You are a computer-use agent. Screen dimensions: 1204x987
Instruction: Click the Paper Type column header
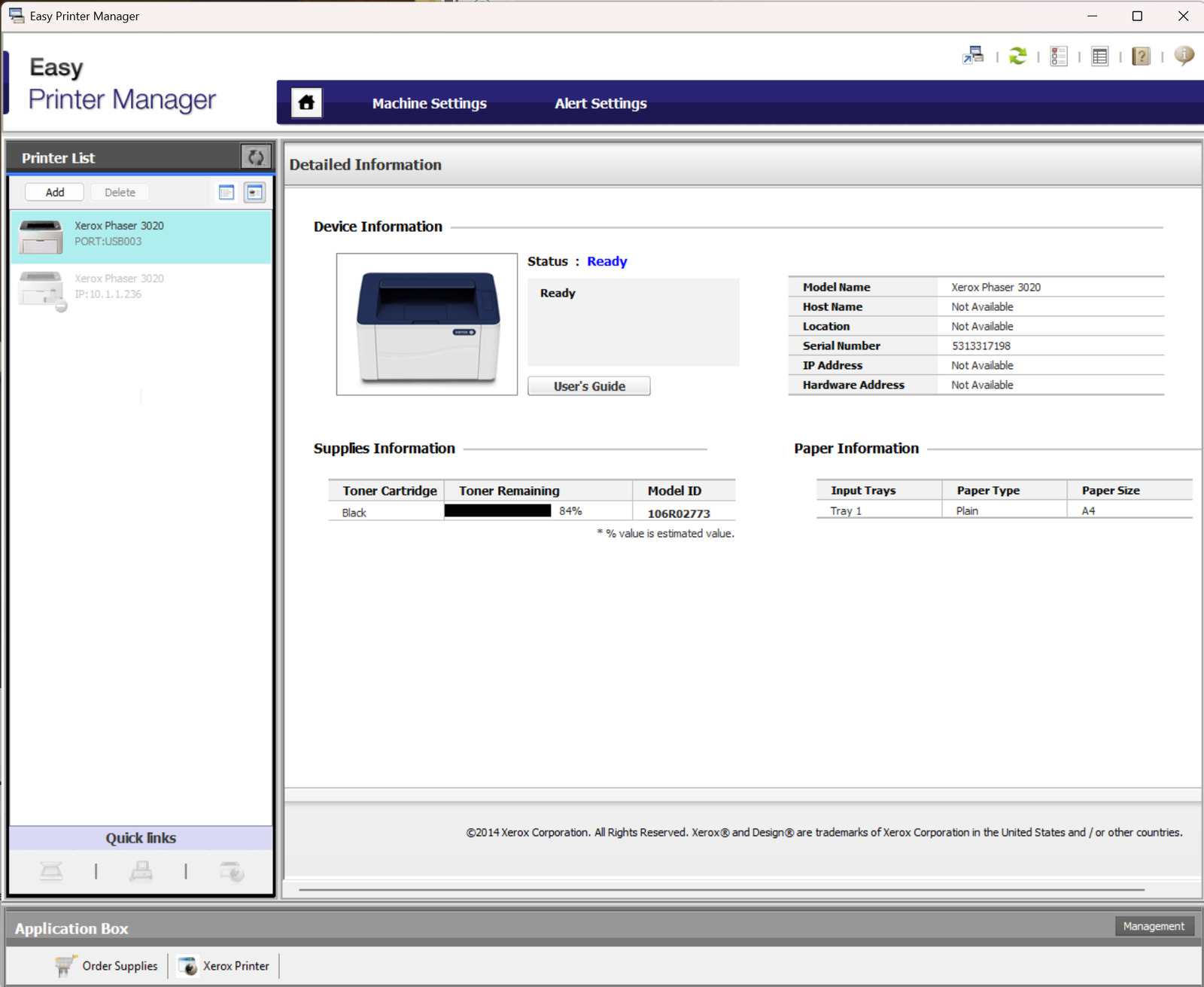1005,490
